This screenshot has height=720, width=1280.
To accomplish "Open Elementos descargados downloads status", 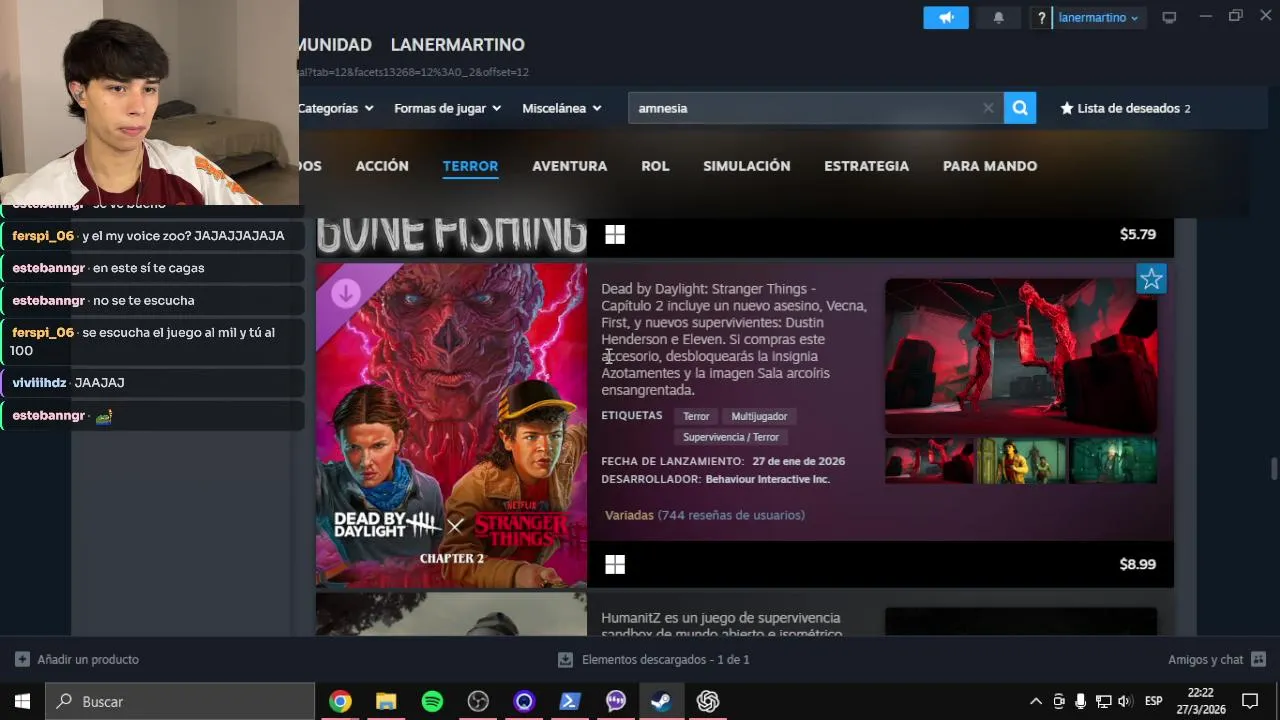I will [653, 660].
